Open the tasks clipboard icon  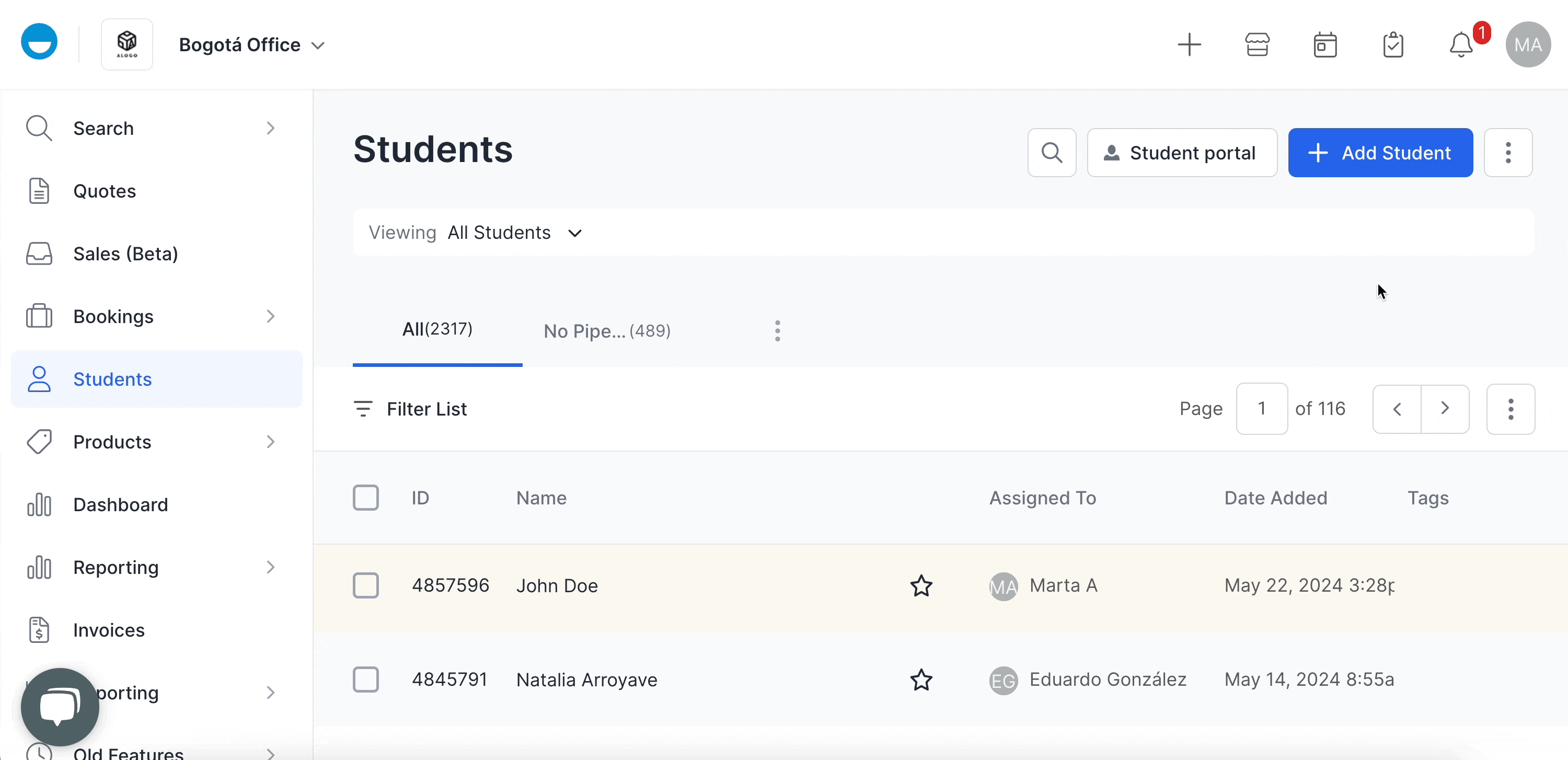1393,44
